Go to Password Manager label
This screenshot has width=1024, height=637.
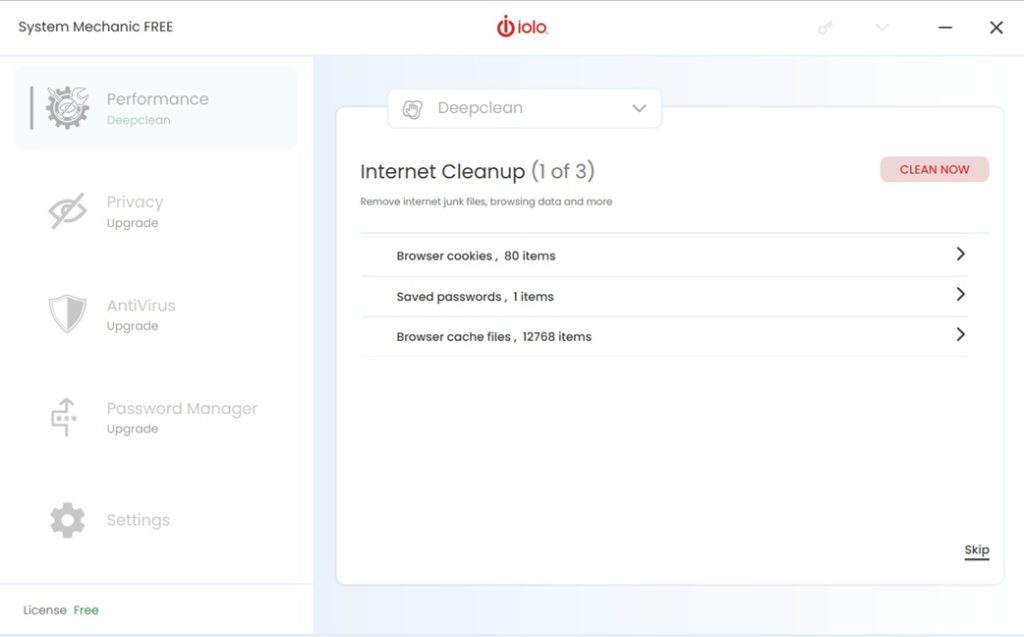pyautogui.click(x=182, y=408)
